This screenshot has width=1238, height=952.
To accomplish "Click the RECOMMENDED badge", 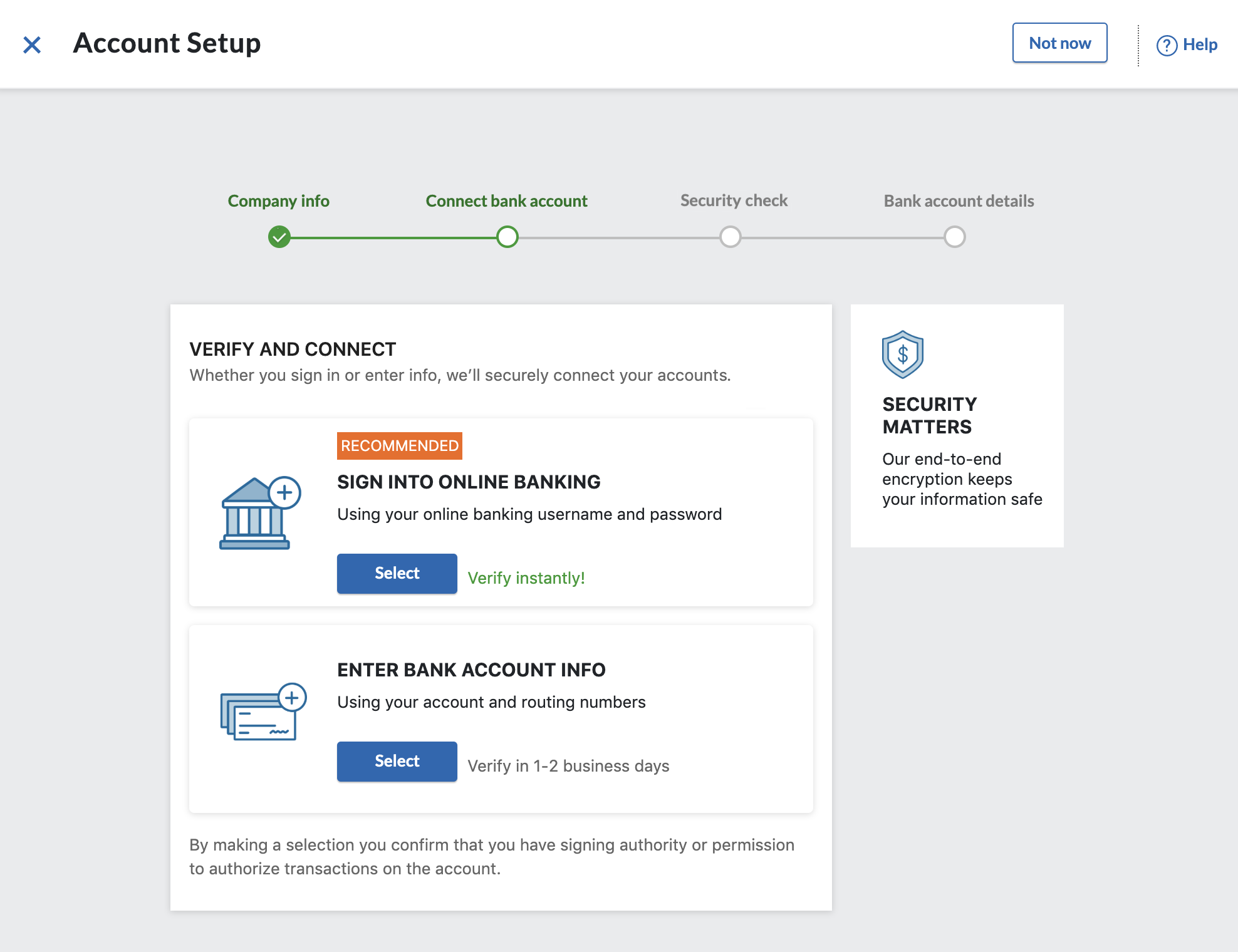I will (400, 446).
